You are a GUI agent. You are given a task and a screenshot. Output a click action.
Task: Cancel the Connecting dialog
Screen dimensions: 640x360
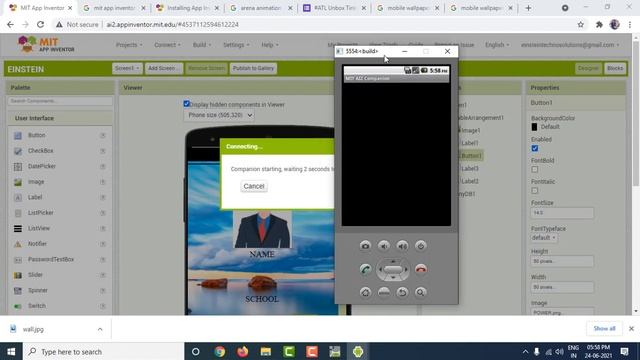[x=254, y=186]
